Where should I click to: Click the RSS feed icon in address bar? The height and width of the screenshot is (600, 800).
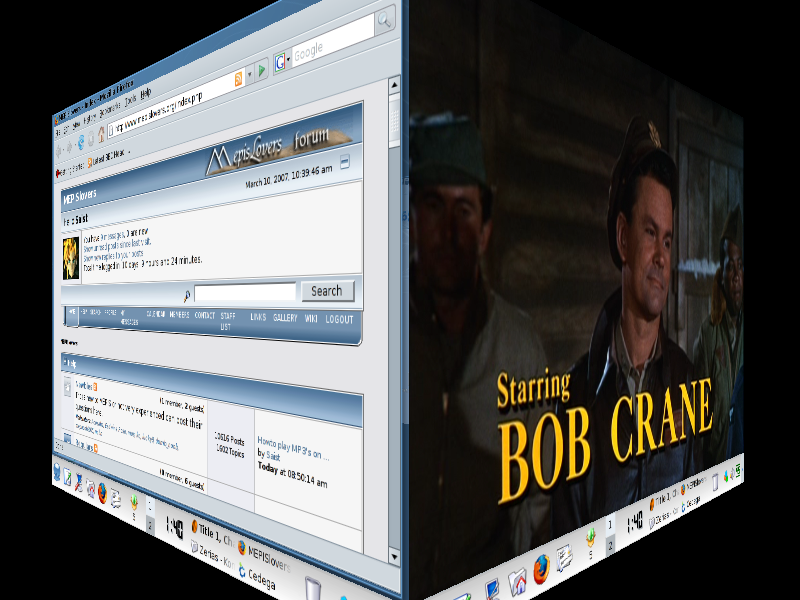(239, 80)
